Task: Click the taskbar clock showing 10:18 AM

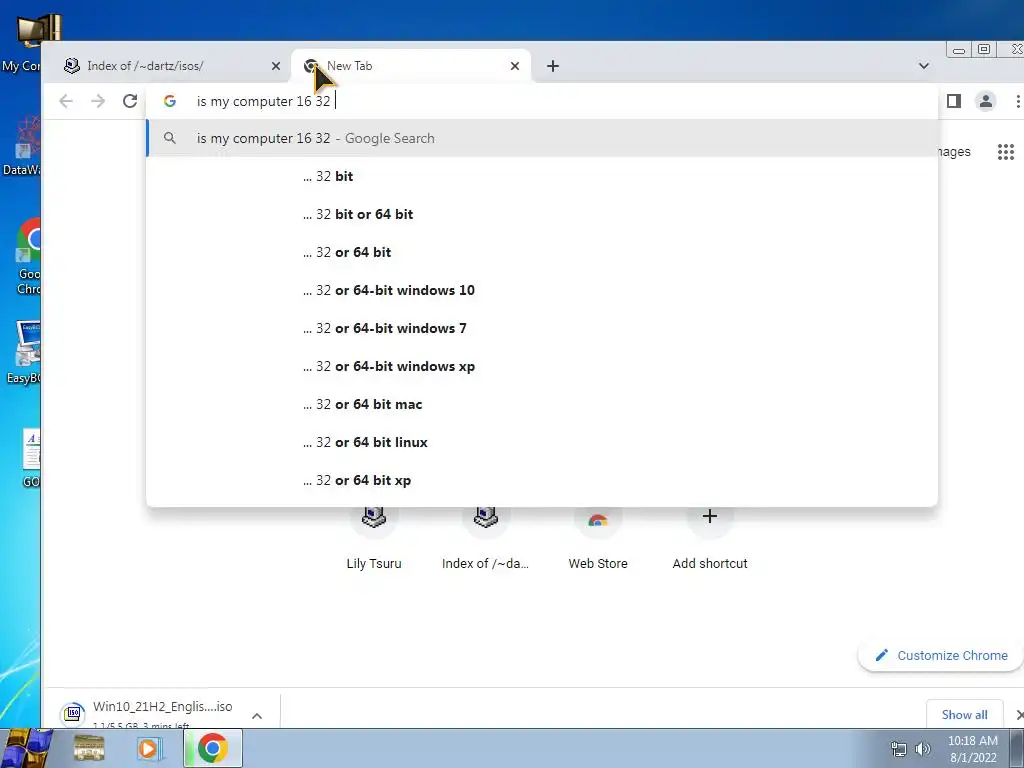Action: (x=972, y=749)
